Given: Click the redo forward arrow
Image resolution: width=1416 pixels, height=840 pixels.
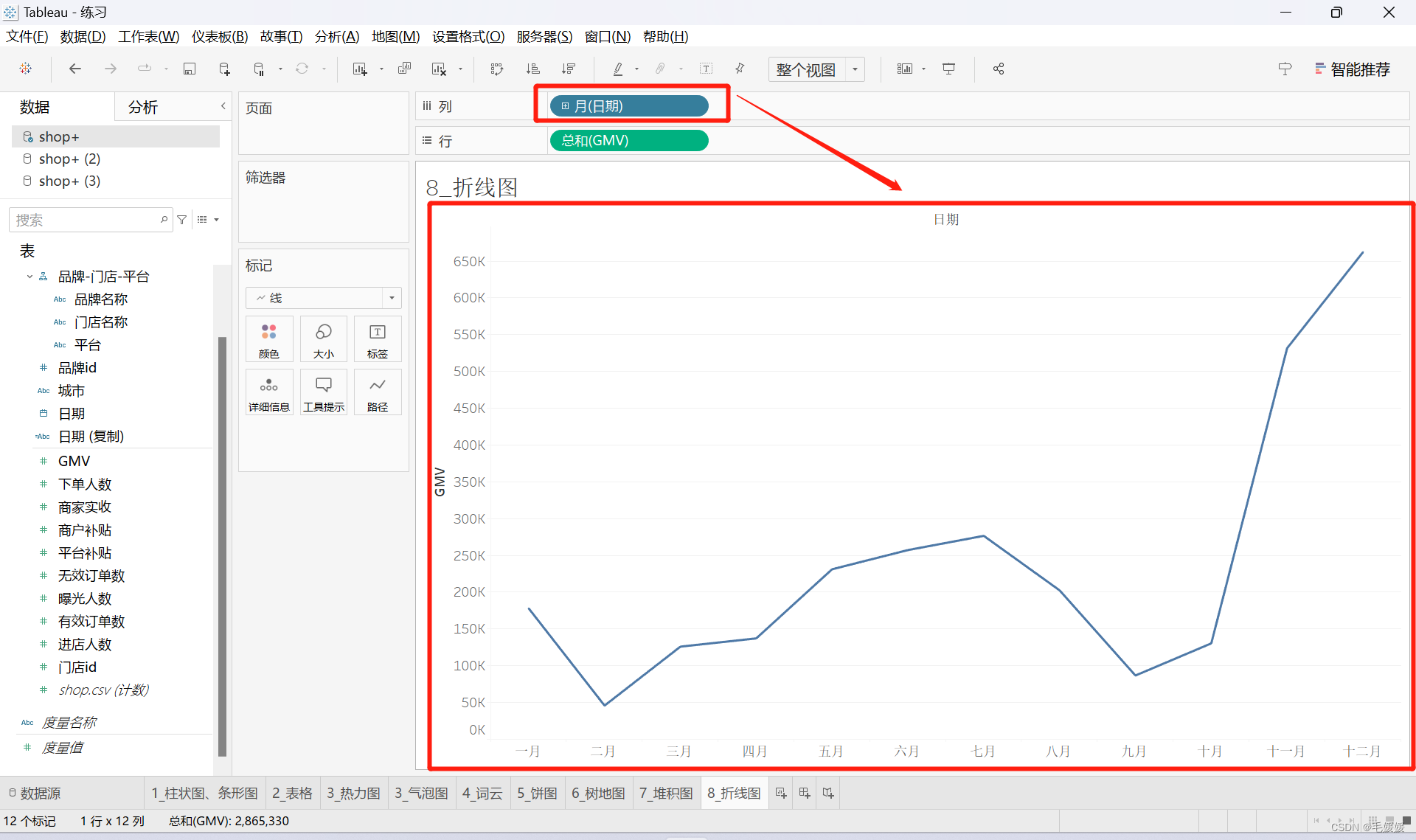Looking at the screenshot, I should tap(110, 69).
